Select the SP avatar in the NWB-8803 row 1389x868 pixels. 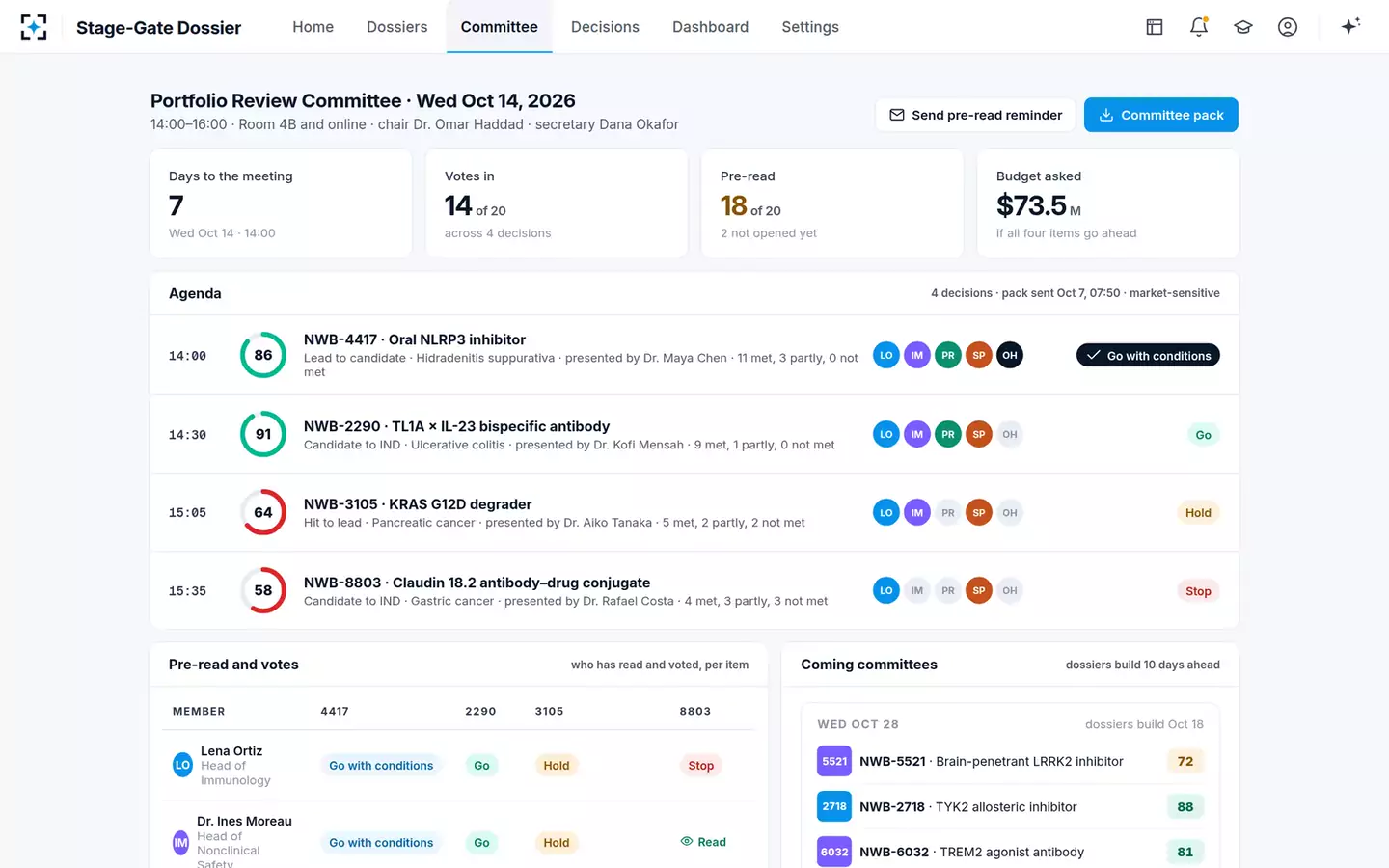(979, 590)
